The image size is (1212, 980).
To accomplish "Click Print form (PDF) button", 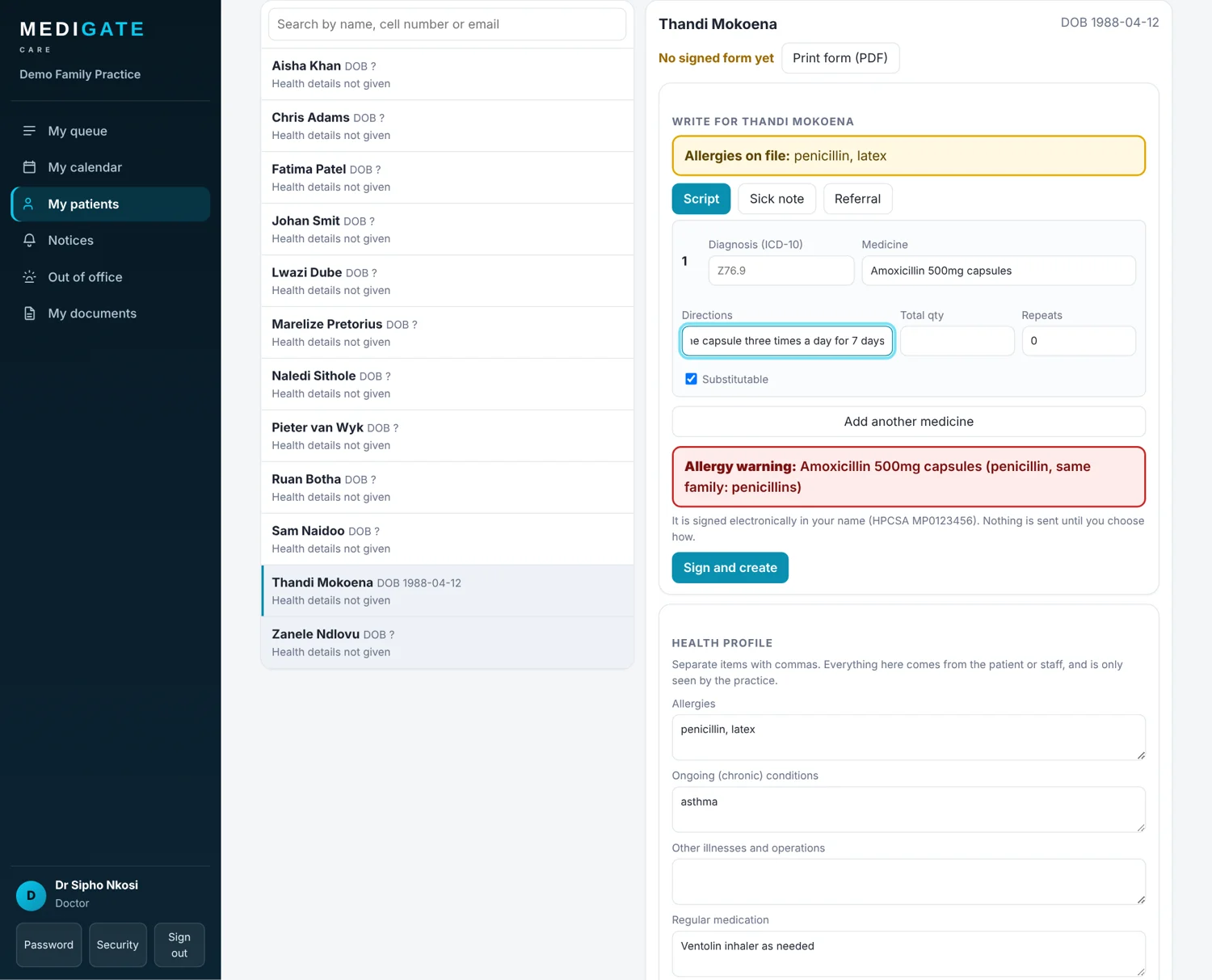I will point(840,58).
